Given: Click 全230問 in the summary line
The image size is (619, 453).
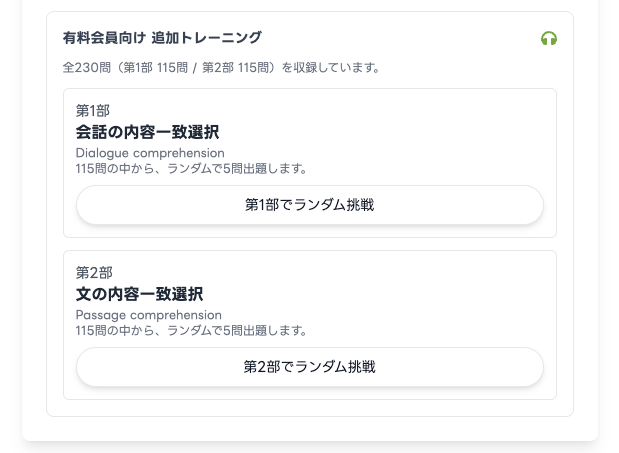Looking at the screenshot, I should (84, 68).
